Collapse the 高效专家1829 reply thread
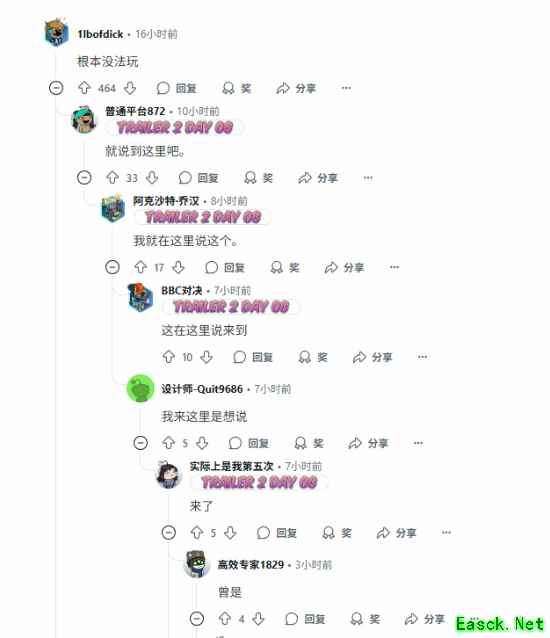This screenshot has width=550, height=638. (x=197, y=619)
